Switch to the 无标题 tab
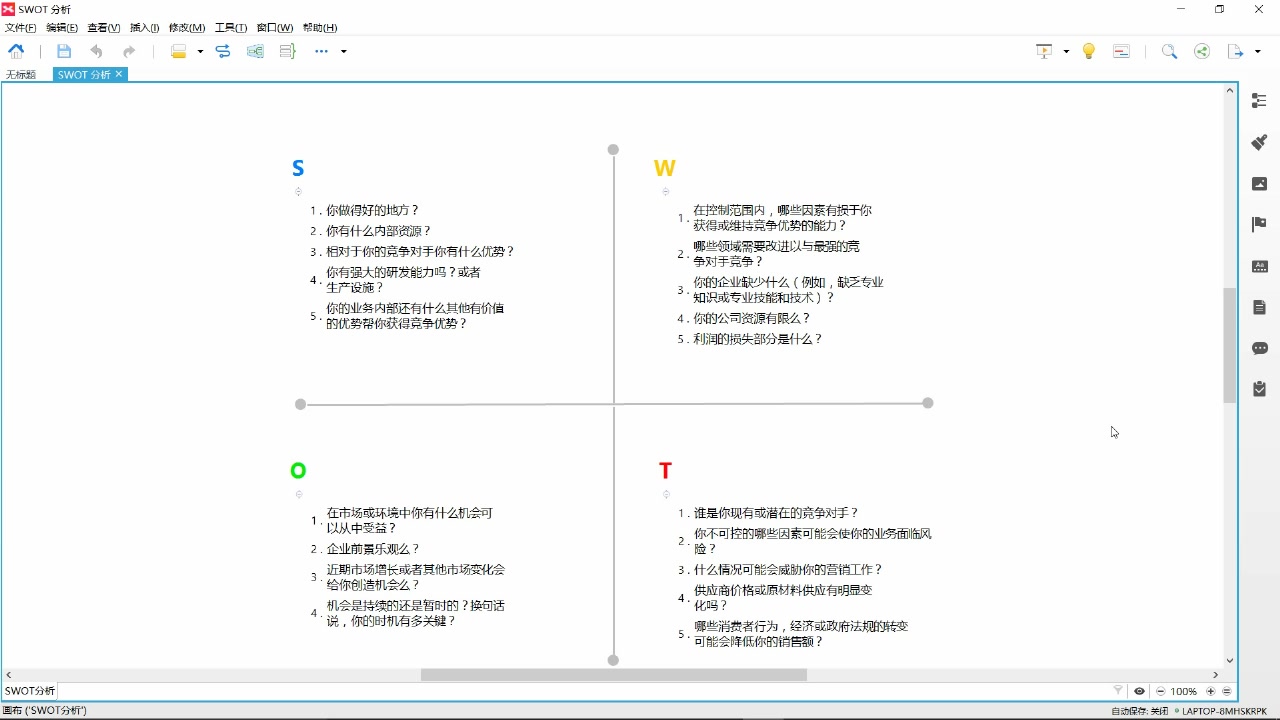Screen dimensions: 1280x720 tap(21, 74)
